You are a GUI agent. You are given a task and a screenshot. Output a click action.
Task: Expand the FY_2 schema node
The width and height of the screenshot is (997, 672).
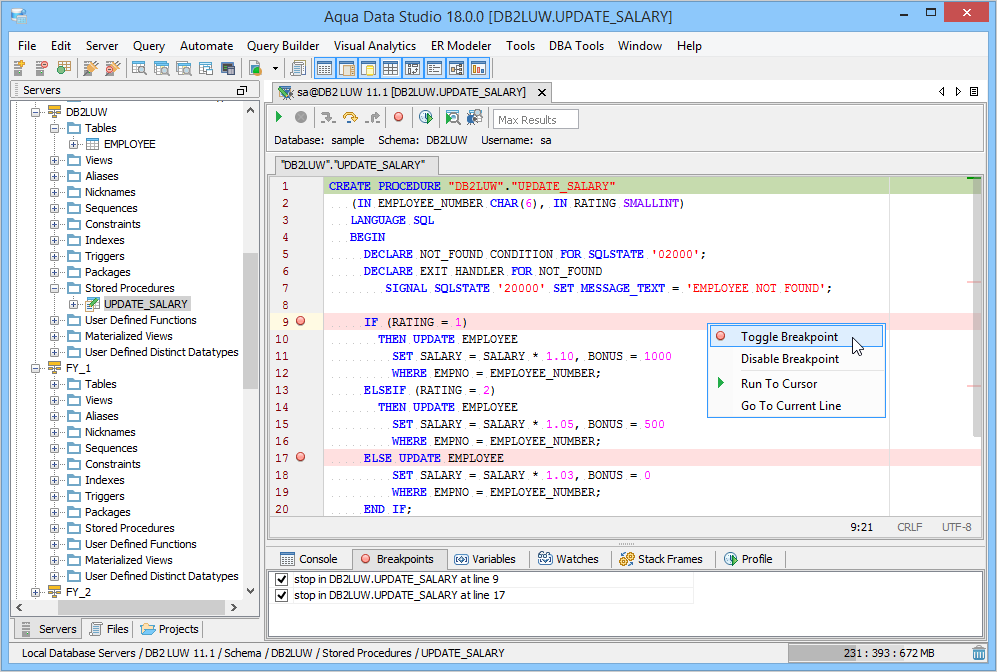pos(37,592)
